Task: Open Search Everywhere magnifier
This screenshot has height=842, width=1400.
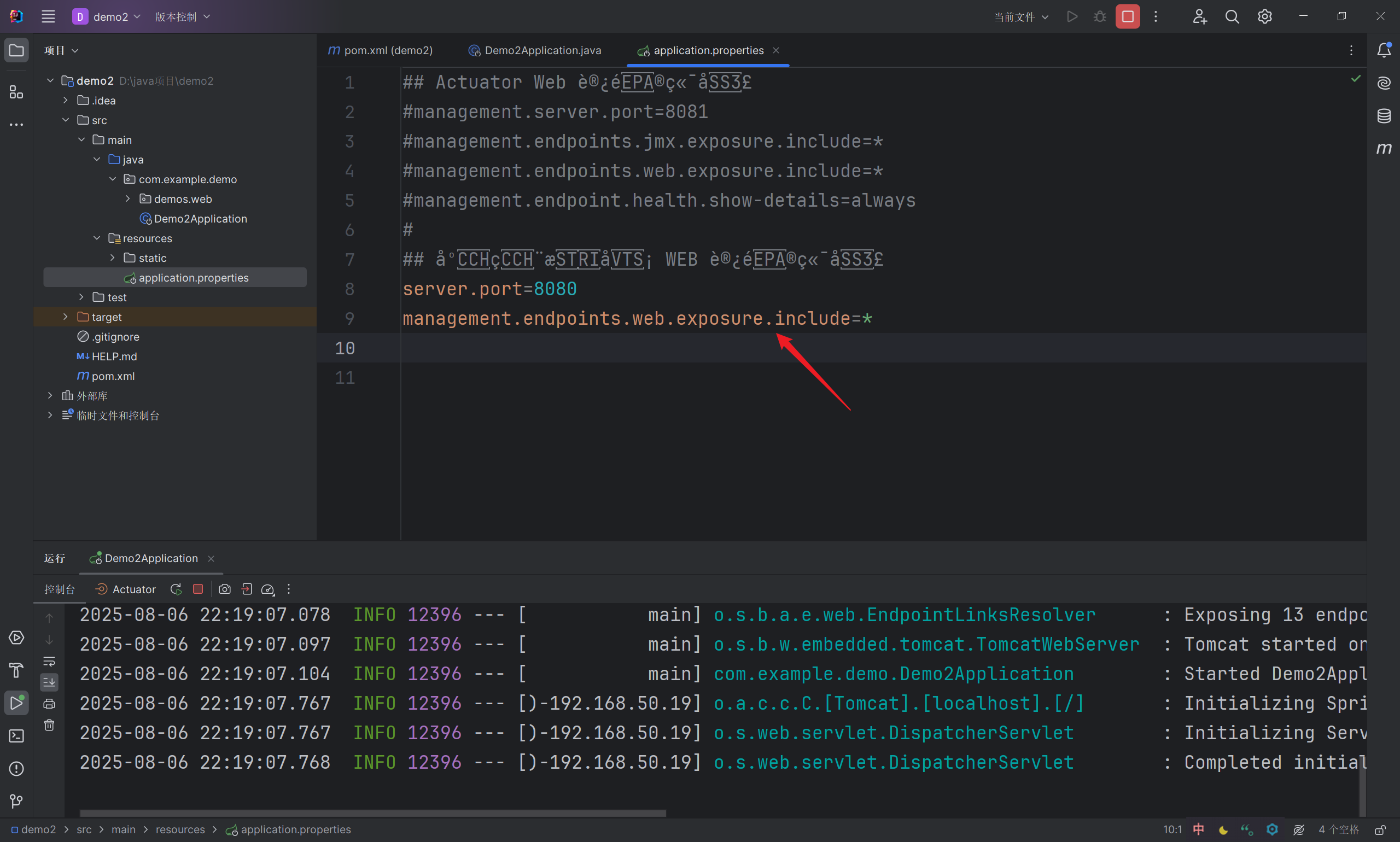Action: pos(1232,16)
